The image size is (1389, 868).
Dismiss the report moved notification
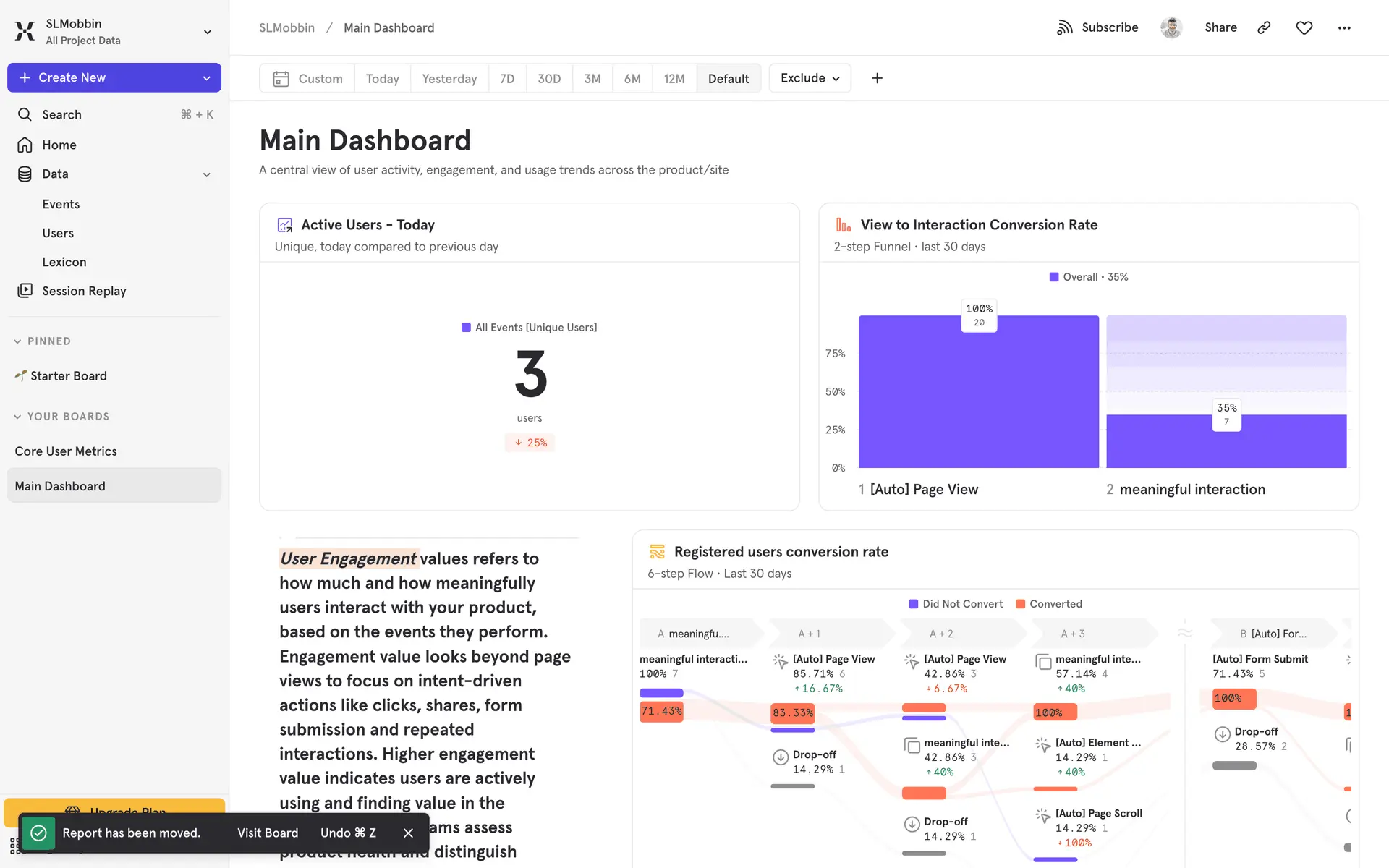(408, 833)
